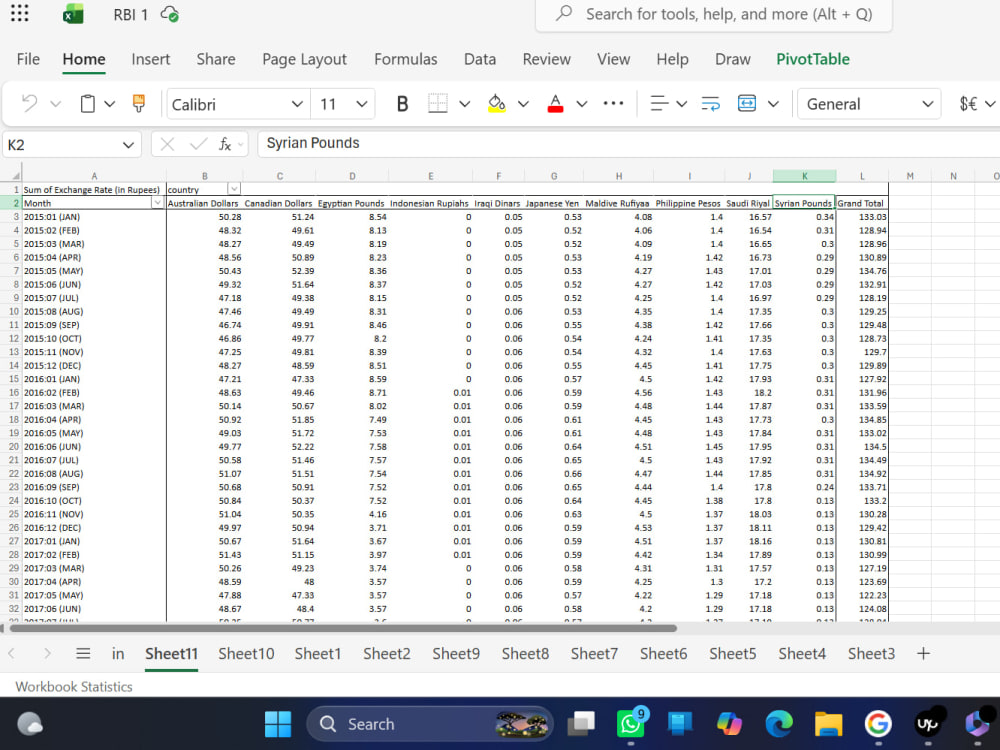This screenshot has width=1000, height=750.
Task: Select the Format Painter brush
Action: click(x=138, y=103)
